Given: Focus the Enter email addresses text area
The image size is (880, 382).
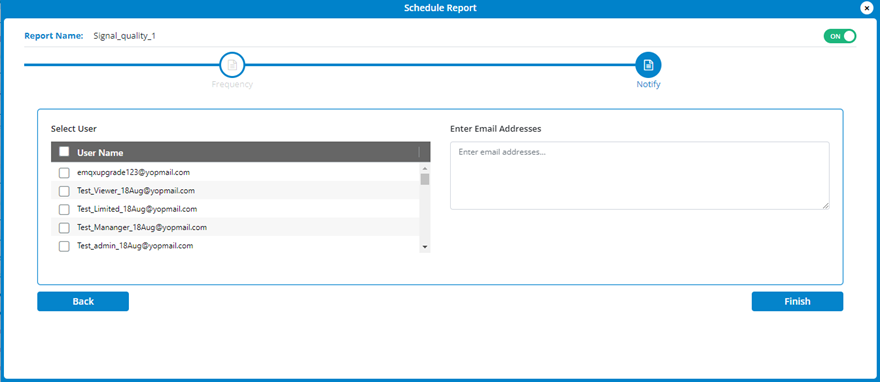Looking at the screenshot, I should pyautogui.click(x=640, y=176).
